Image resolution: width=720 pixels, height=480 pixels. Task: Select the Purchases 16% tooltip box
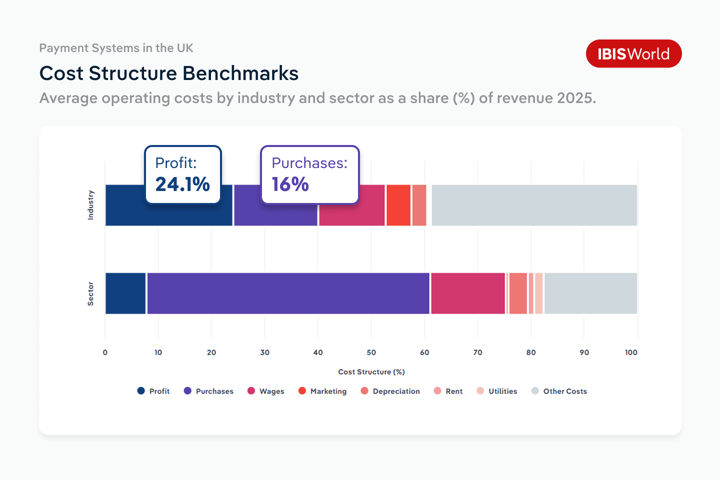coord(309,174)
